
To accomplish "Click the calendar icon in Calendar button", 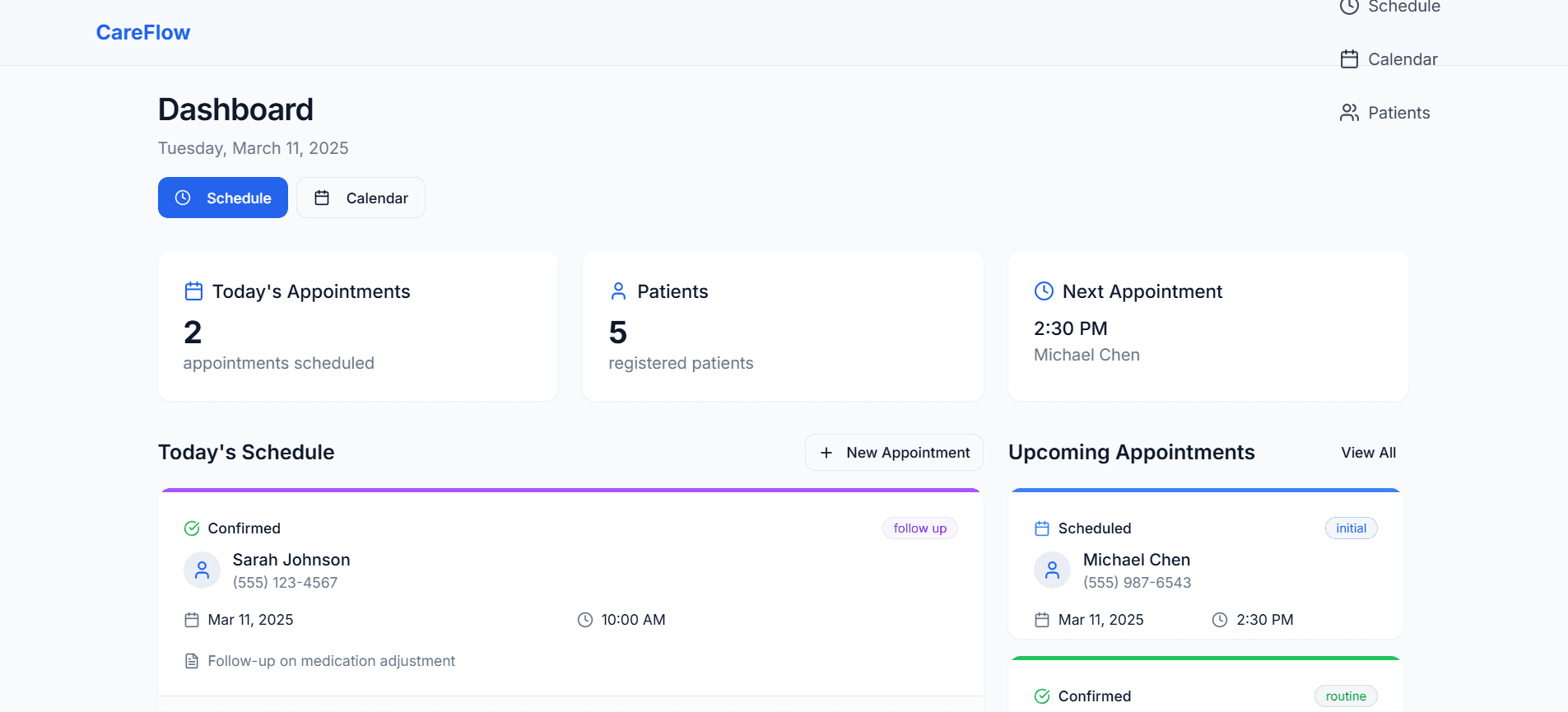I will (x=322, y=198).
